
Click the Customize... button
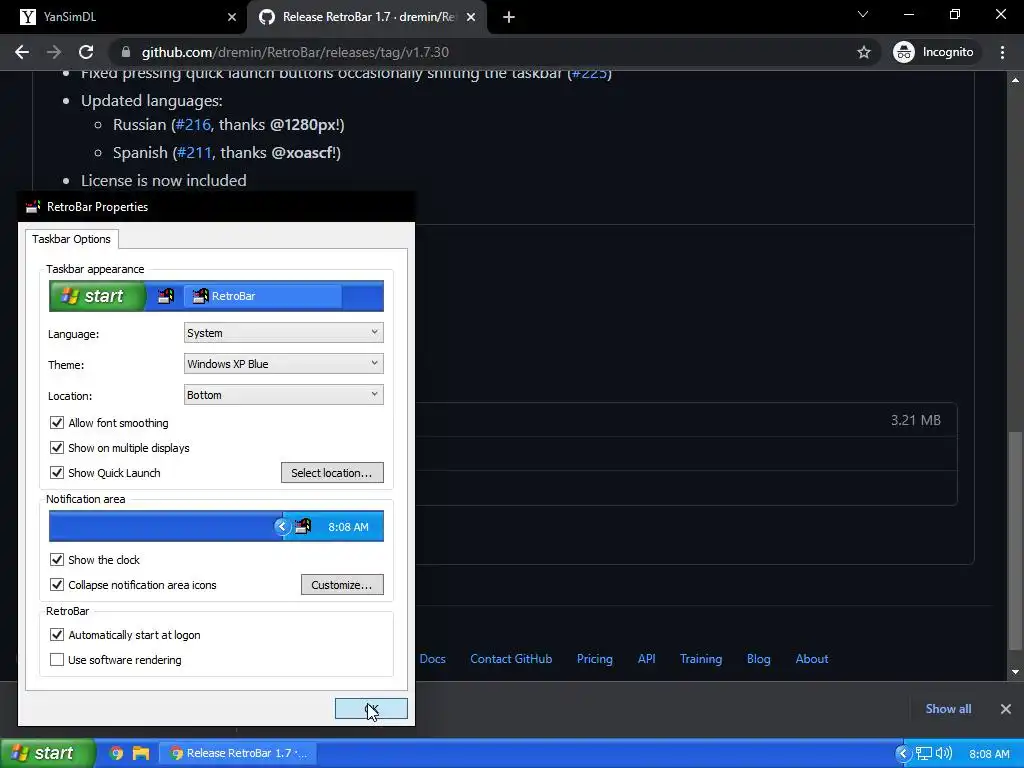pos(342,584)
